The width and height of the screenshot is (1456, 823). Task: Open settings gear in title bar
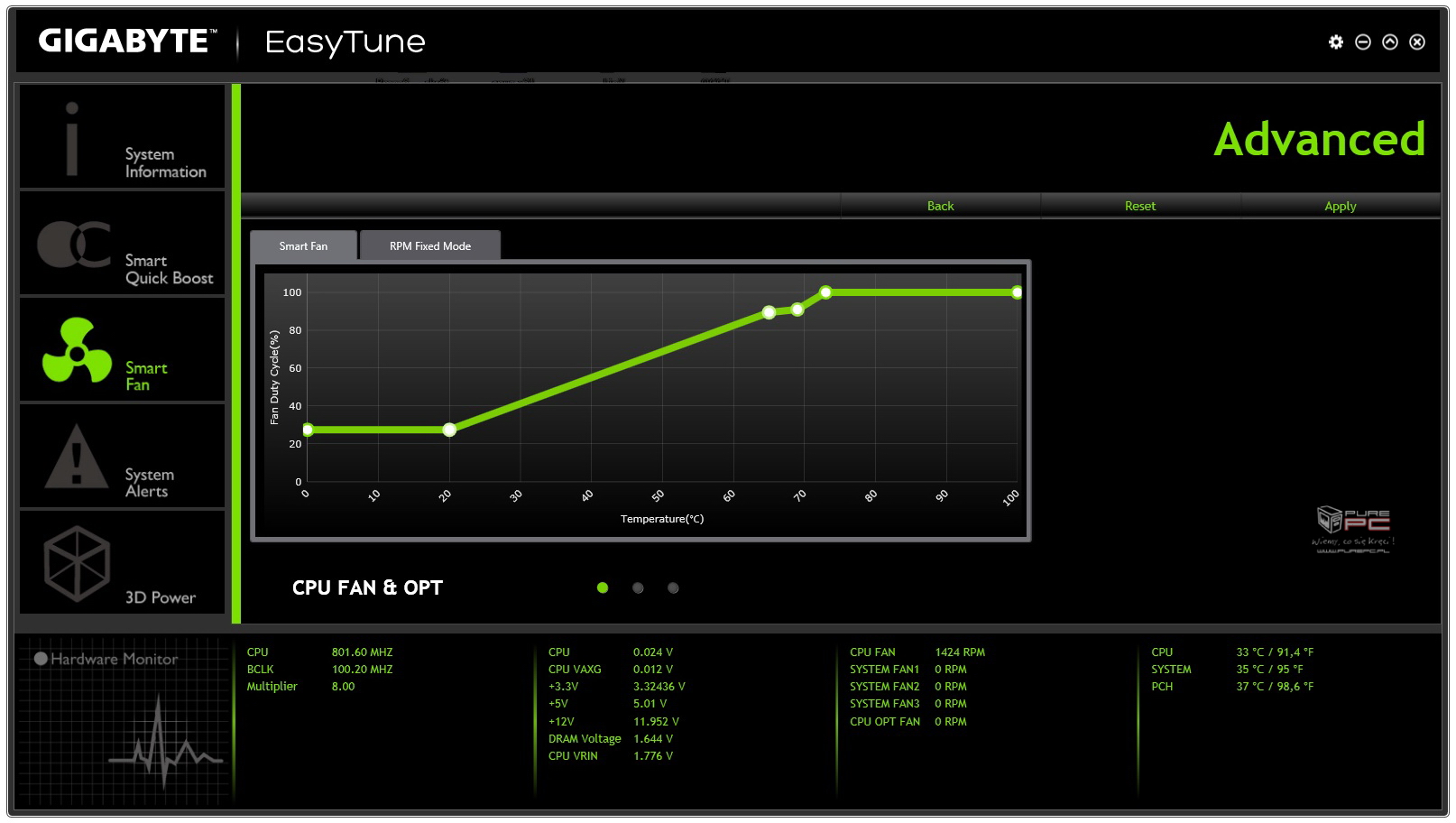click(1336, 42)
